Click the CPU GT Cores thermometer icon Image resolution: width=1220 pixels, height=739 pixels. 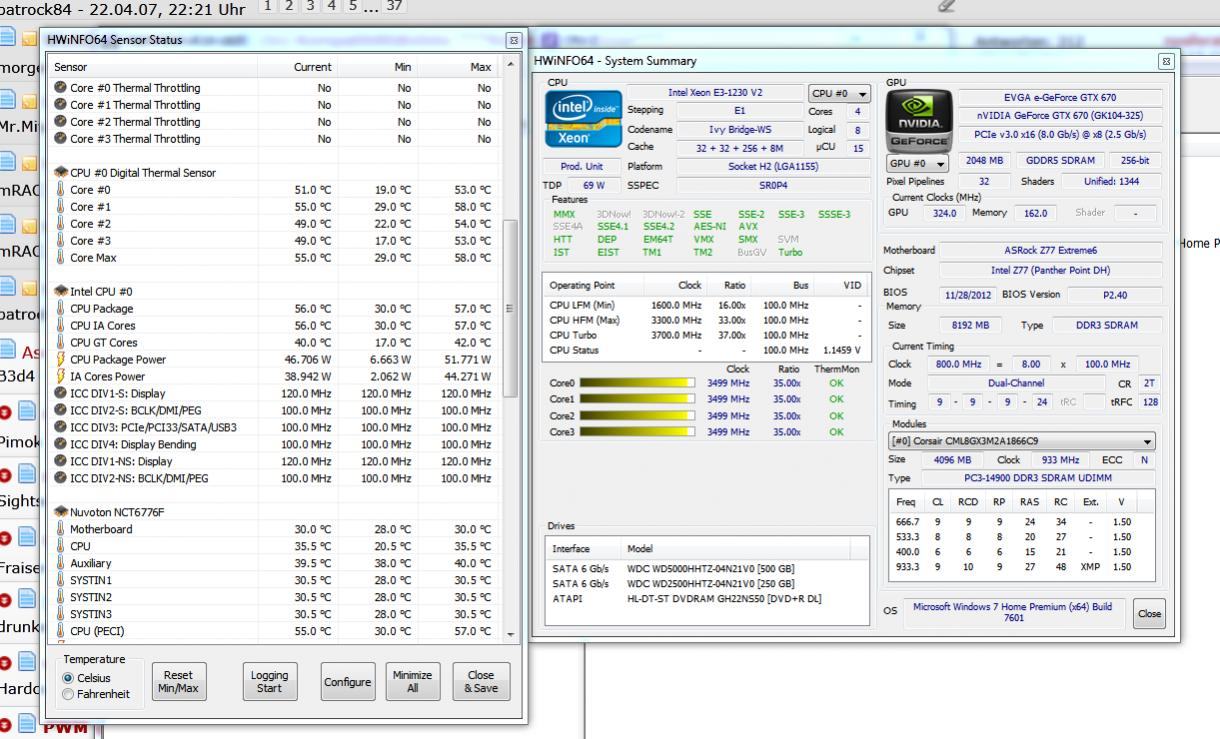pyautogui.click(x=60, y=343)
